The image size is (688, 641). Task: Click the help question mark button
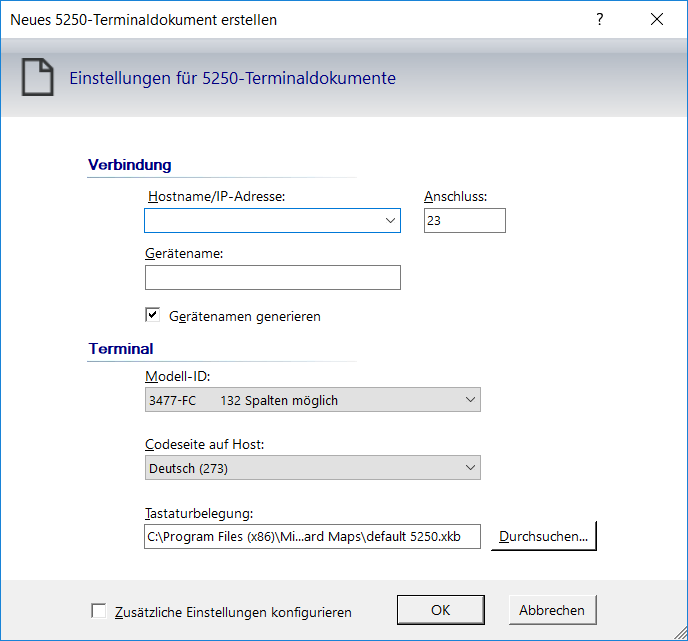click(x=600, y=19)
